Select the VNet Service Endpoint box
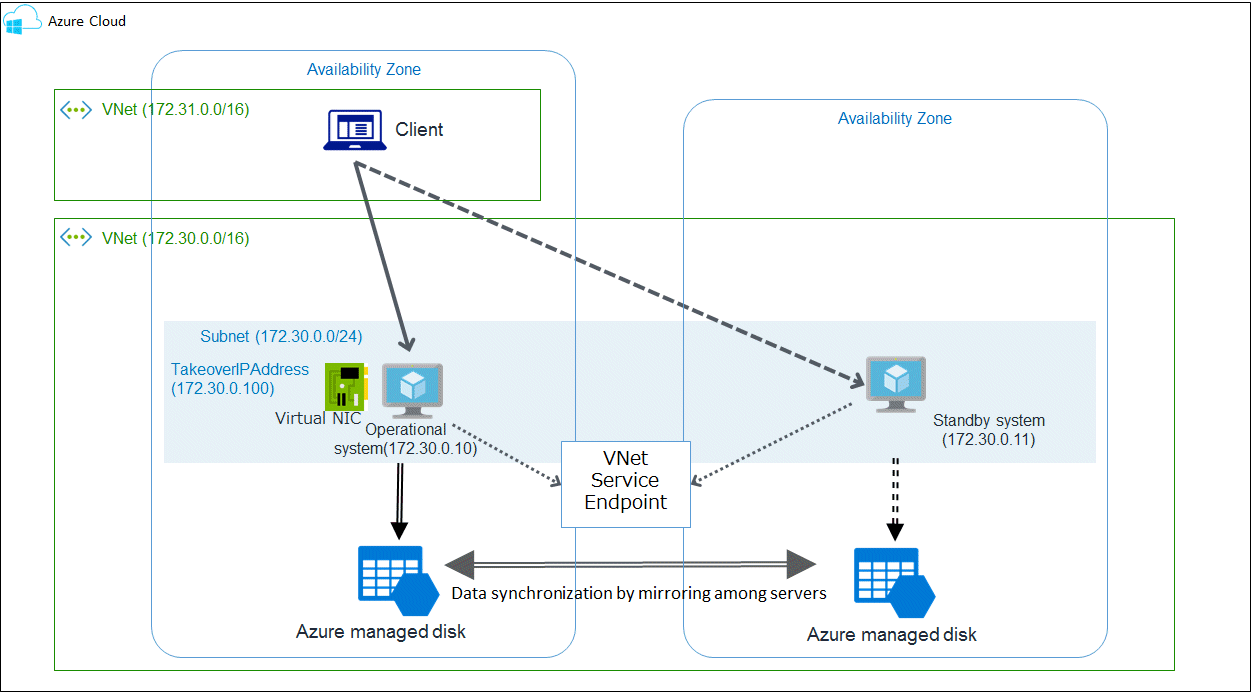Screen dimensions: 1251x692 pyautogui.click(x=626, y=484)
